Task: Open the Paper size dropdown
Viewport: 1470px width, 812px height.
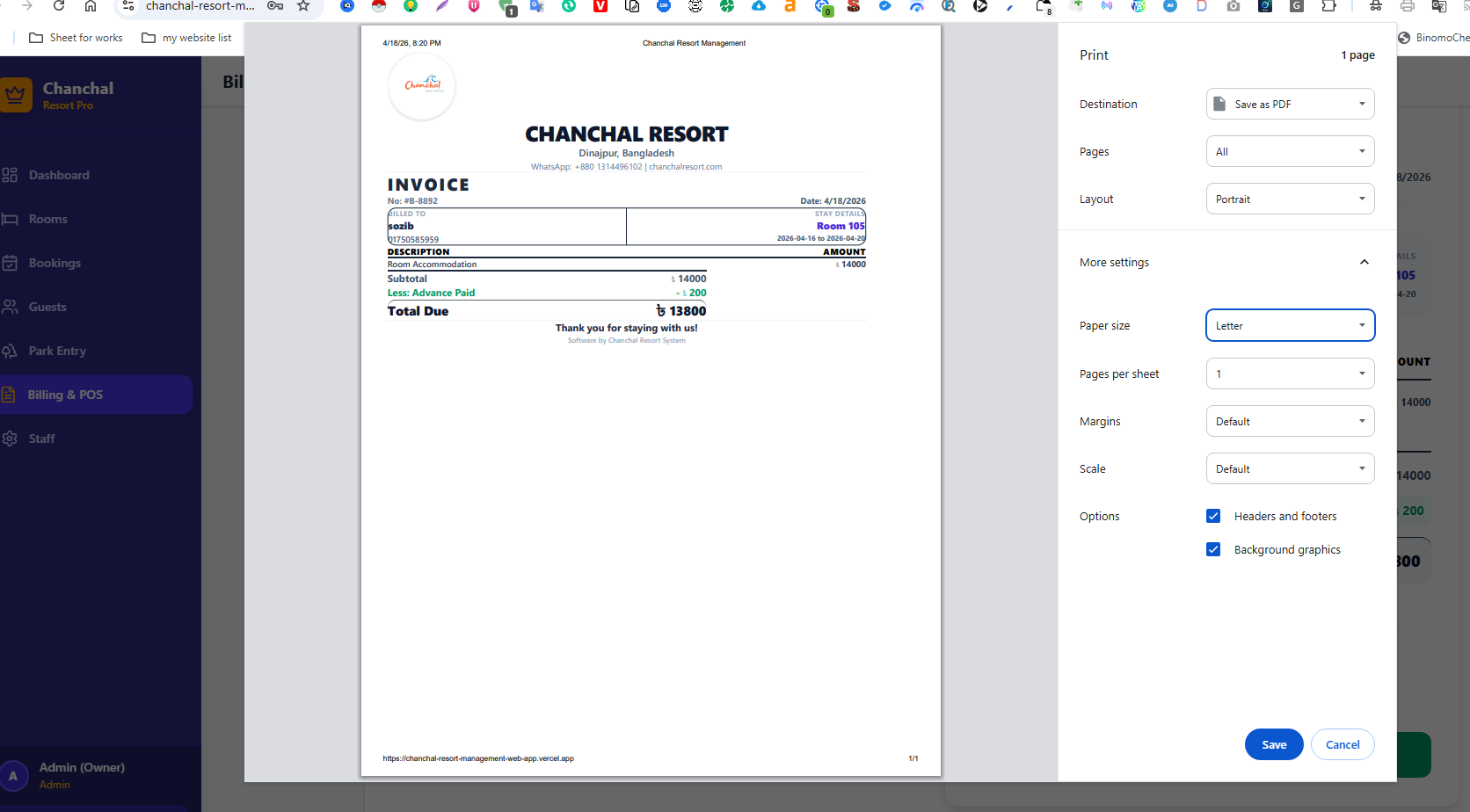Action: coord(1290,325)
